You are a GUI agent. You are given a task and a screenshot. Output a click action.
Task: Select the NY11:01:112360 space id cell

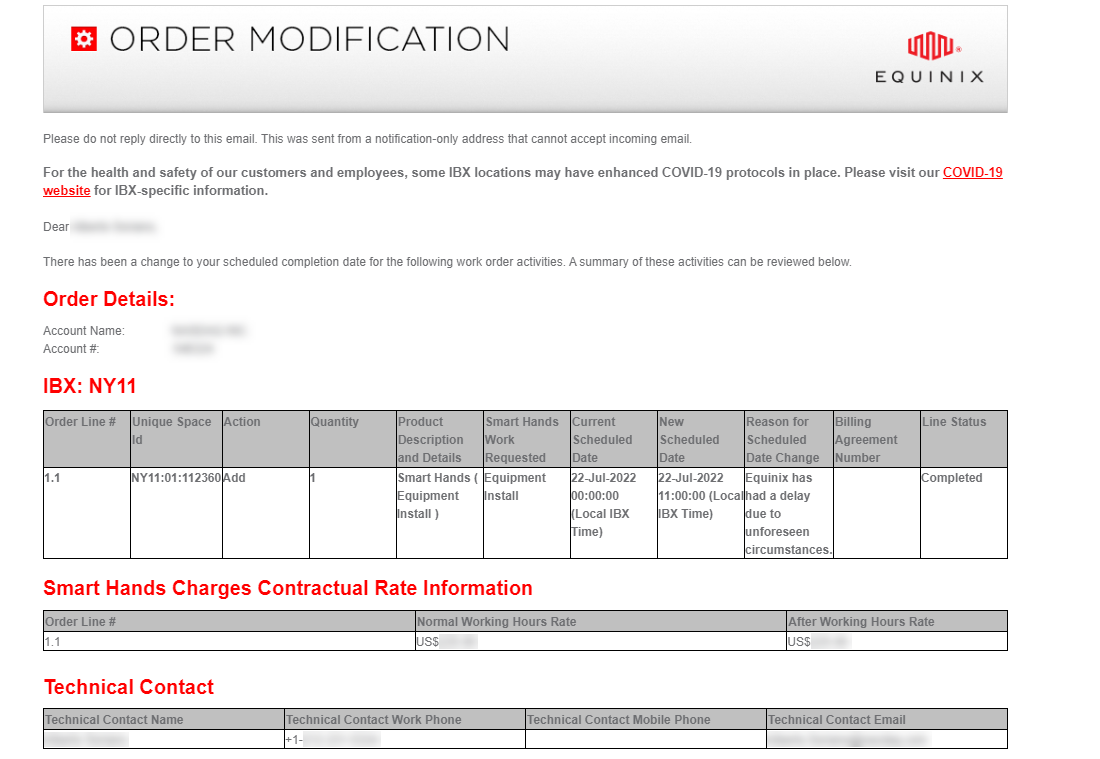(x=176, y=513)
